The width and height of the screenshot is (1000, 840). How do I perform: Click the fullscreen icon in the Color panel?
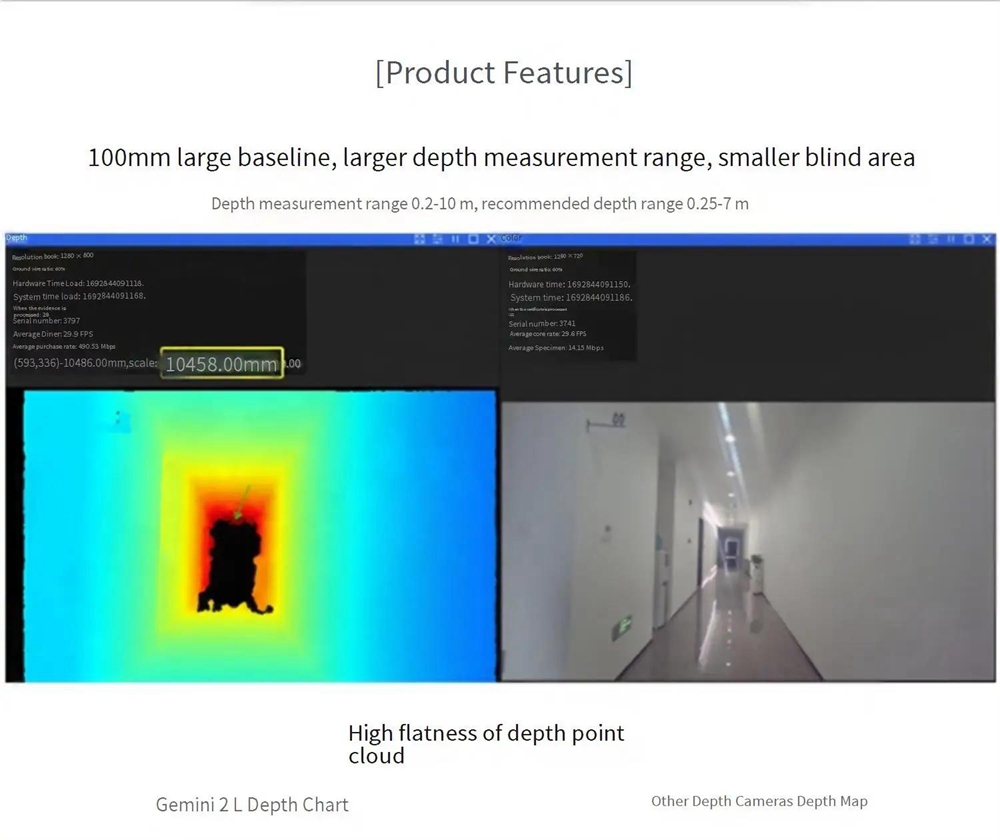[x=915, y=239]
